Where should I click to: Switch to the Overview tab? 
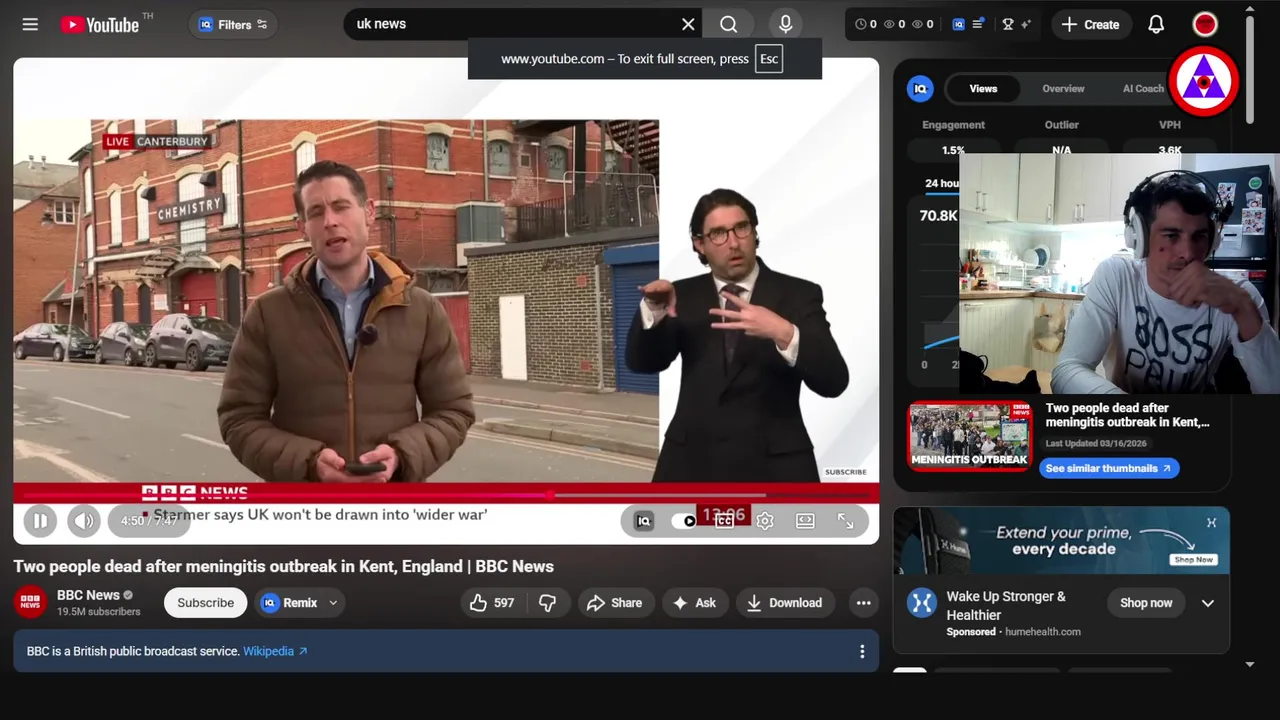coord(1063,89)
